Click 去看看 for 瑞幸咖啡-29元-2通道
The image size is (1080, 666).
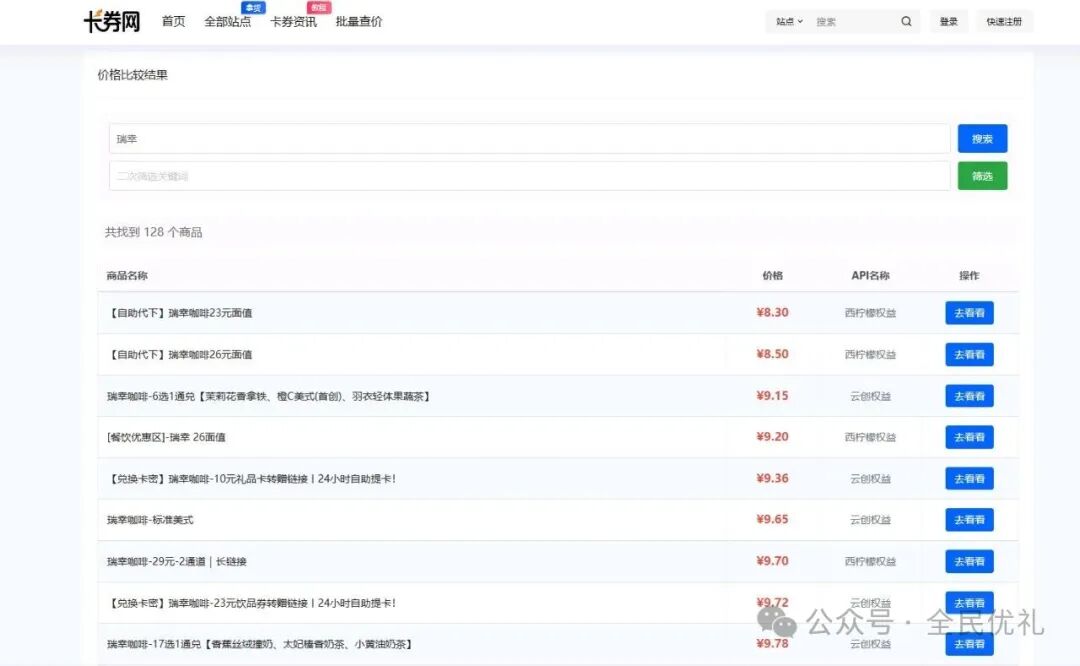969,561
